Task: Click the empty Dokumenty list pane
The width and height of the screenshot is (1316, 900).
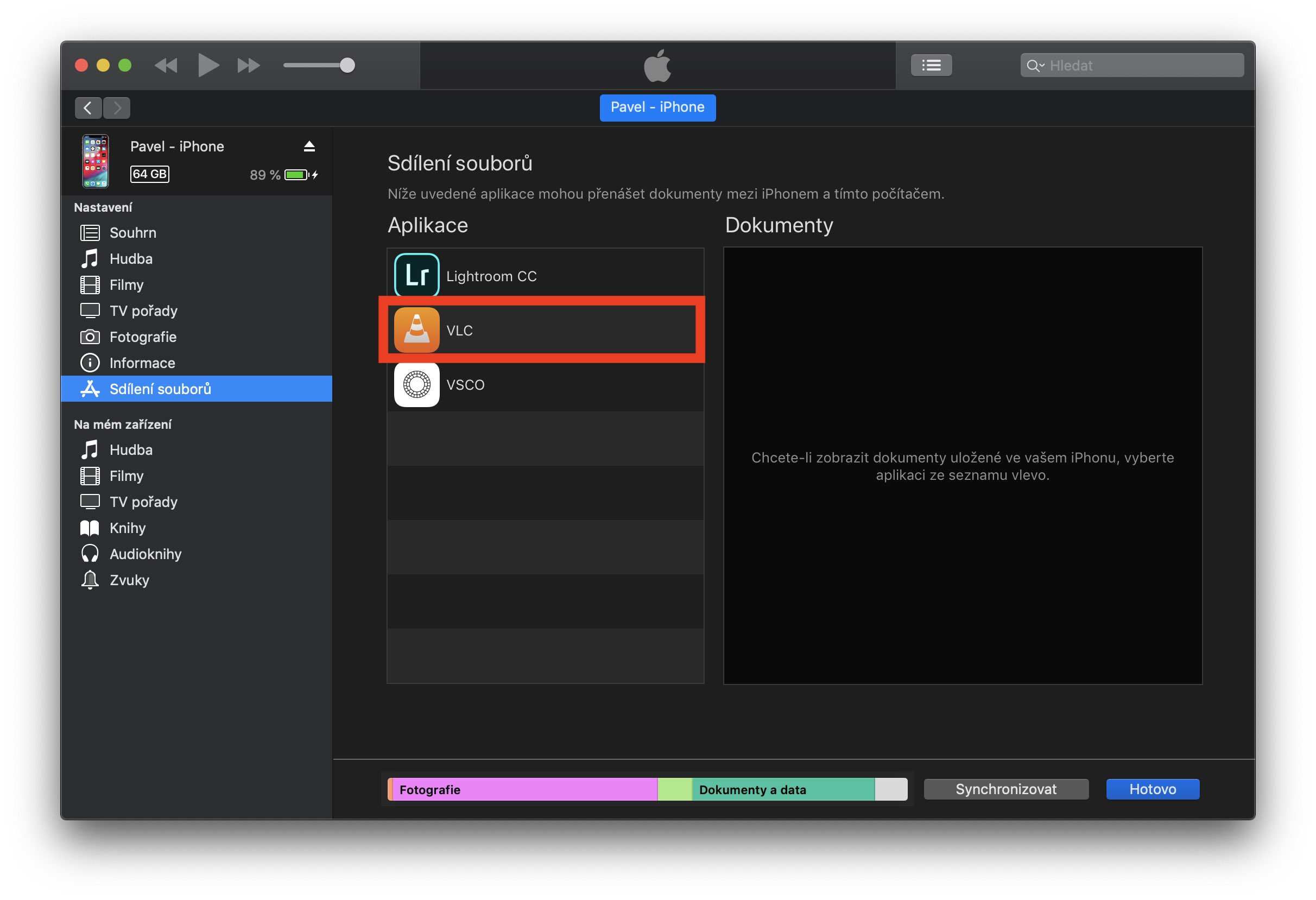Action: click(963, 466)
